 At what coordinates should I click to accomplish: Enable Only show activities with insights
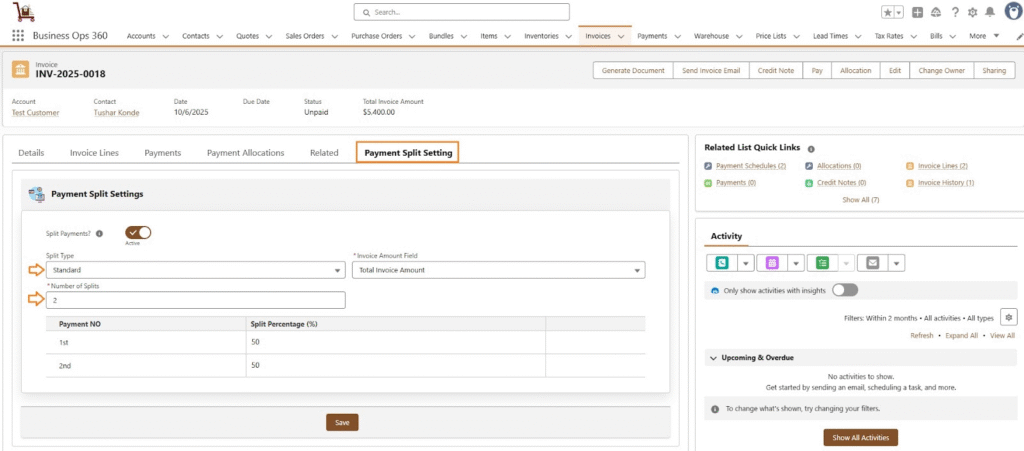845,290
